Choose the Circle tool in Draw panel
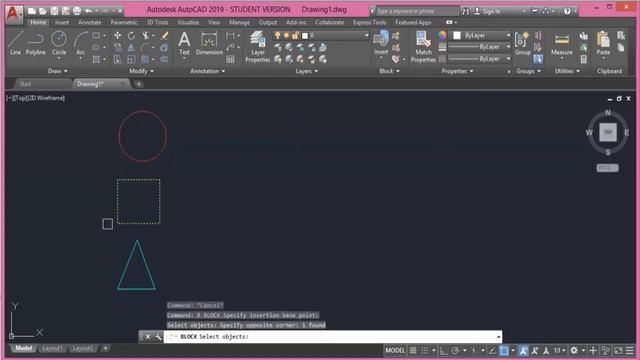This screenshot has height=360, width=640. coord(59,43)
